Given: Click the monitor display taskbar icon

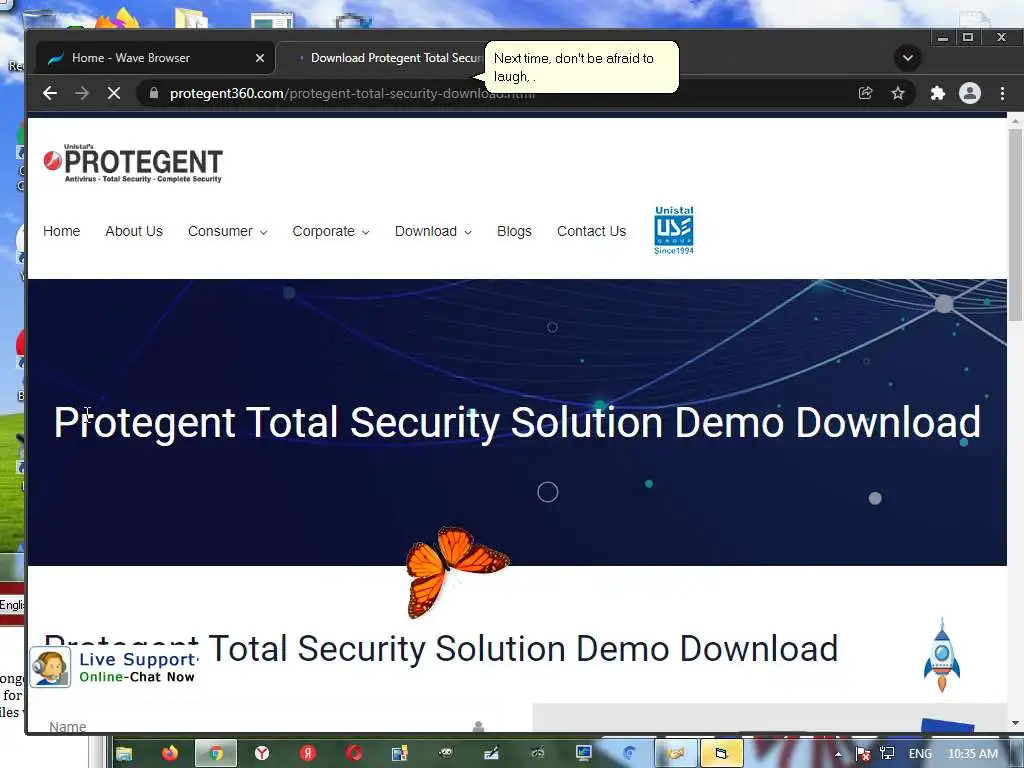Looking at the screenshot, I should (583, 754).
